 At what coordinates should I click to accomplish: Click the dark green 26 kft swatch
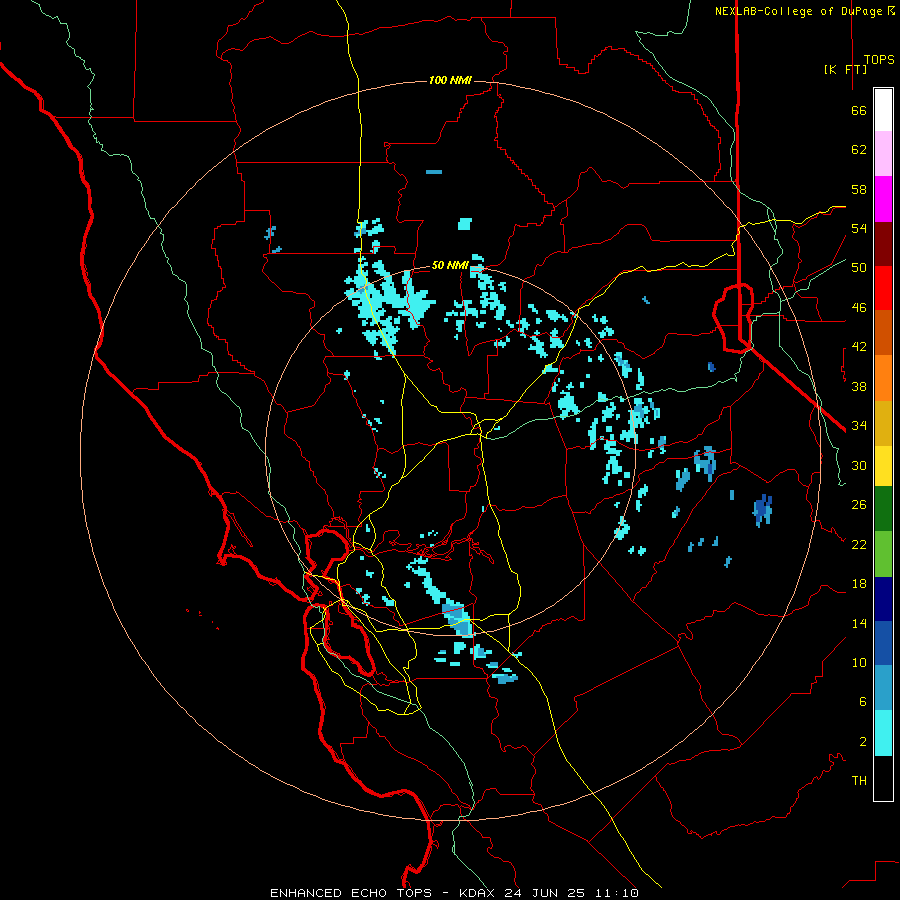click(x=883, y=509)
